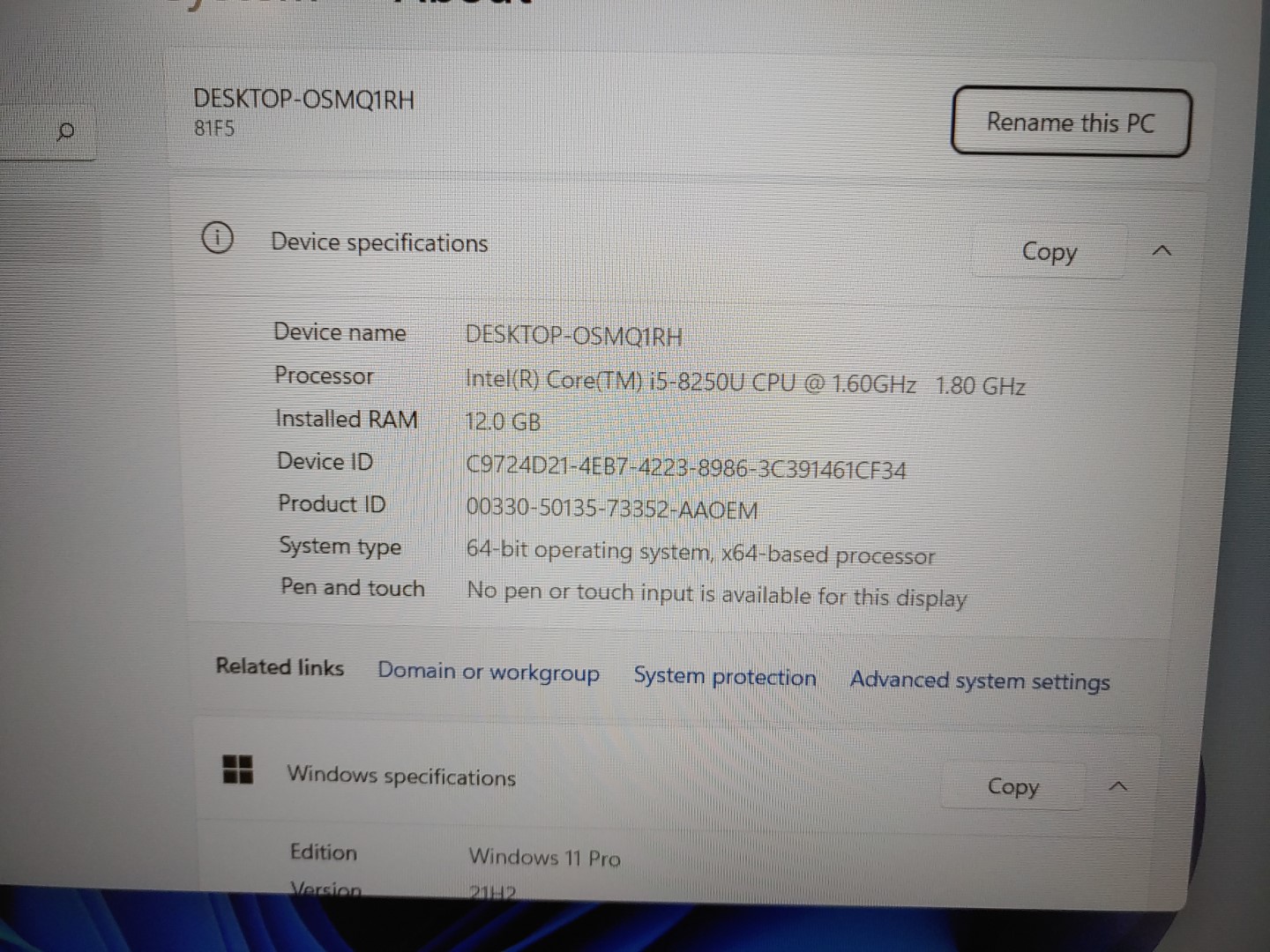The height and width of the screenshot is (952, 1270).
Task: Open Domain or workgroup link
Action: click(489, 672)
